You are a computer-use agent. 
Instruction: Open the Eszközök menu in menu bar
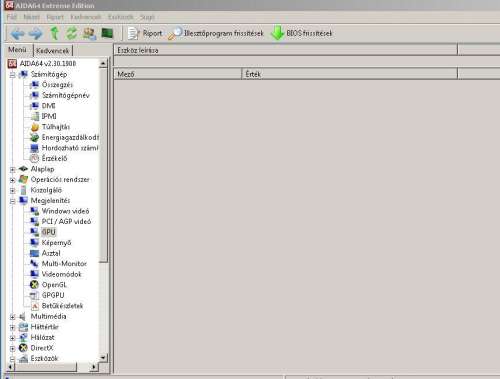pos(120,17)
